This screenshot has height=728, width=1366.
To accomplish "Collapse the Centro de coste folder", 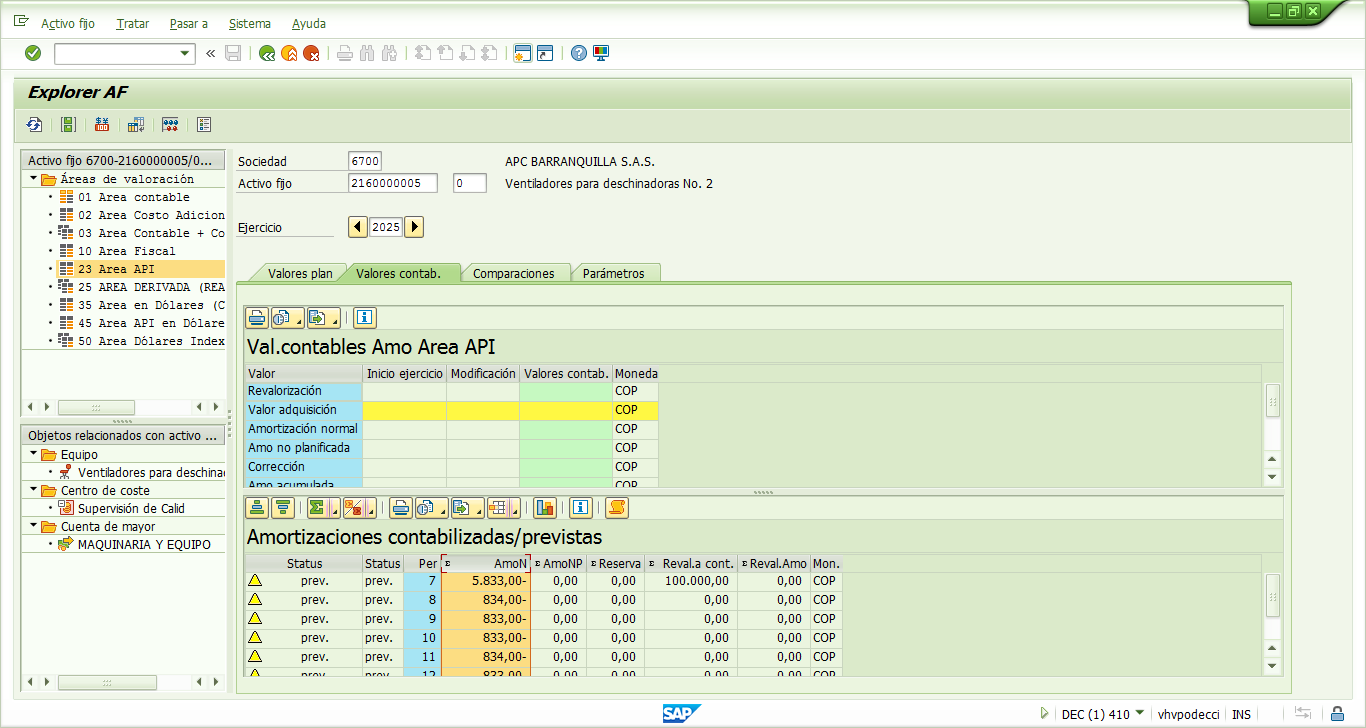I will click(33, 491).
